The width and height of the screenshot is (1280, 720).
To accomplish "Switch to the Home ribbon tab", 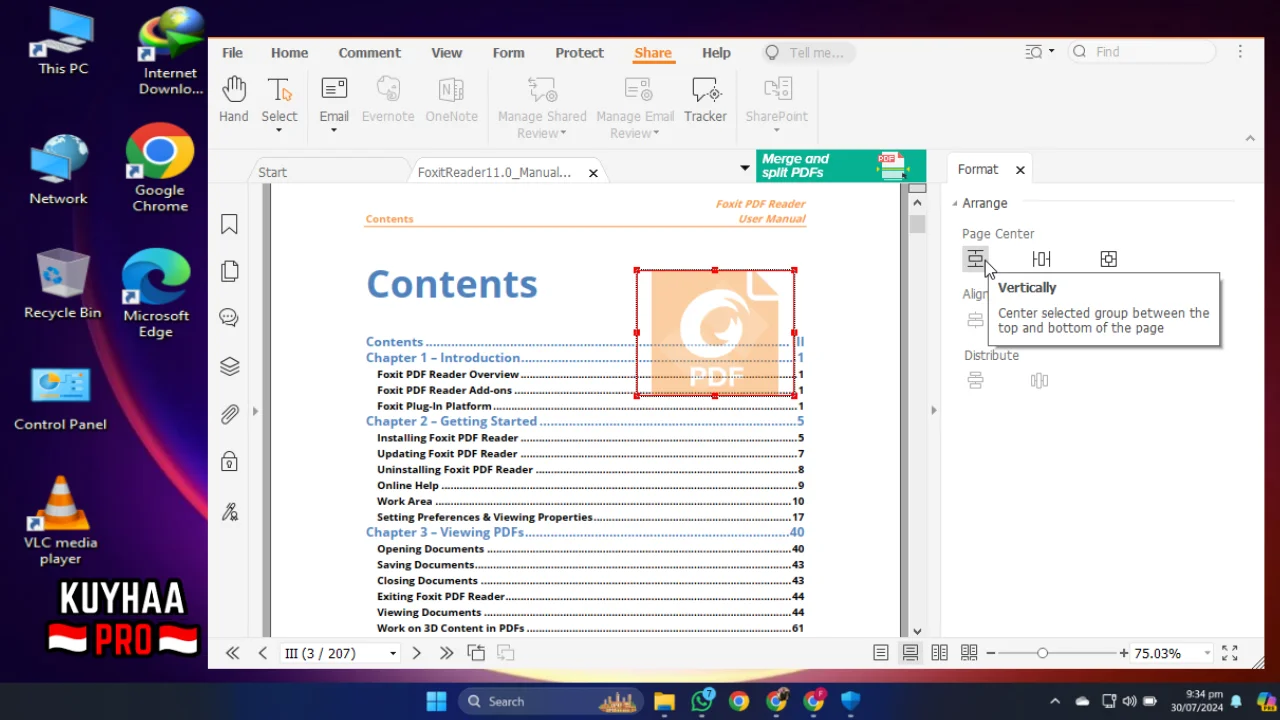I will (x=290, y=53).
